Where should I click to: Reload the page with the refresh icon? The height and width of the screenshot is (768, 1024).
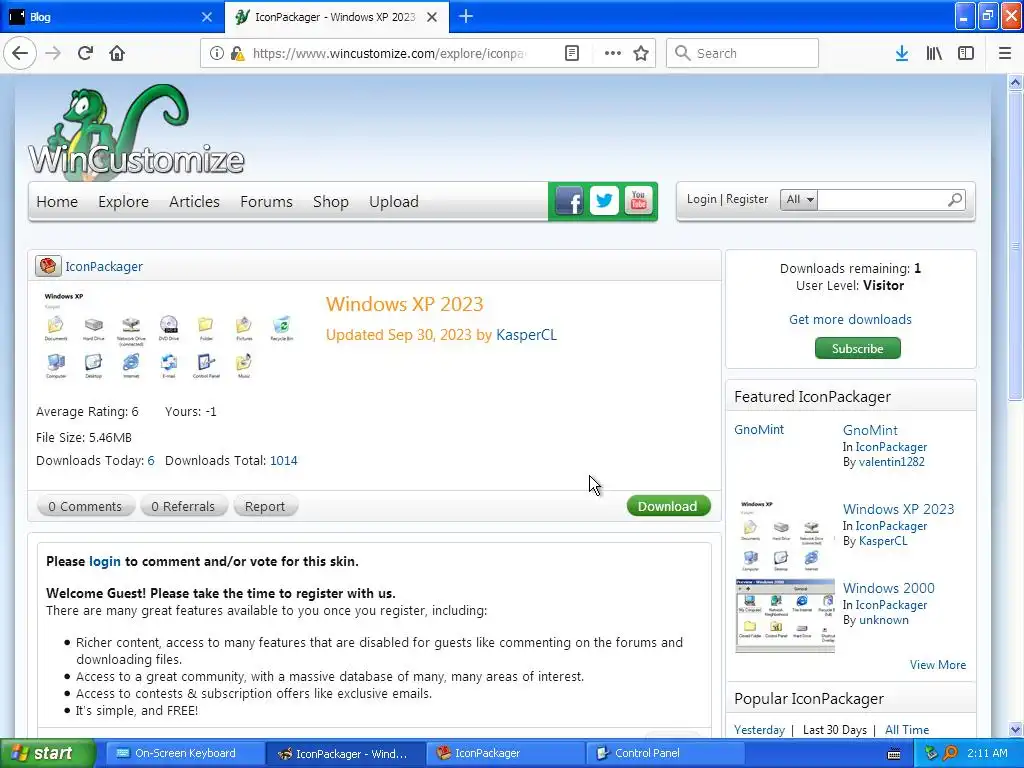[x=85, y=53]
